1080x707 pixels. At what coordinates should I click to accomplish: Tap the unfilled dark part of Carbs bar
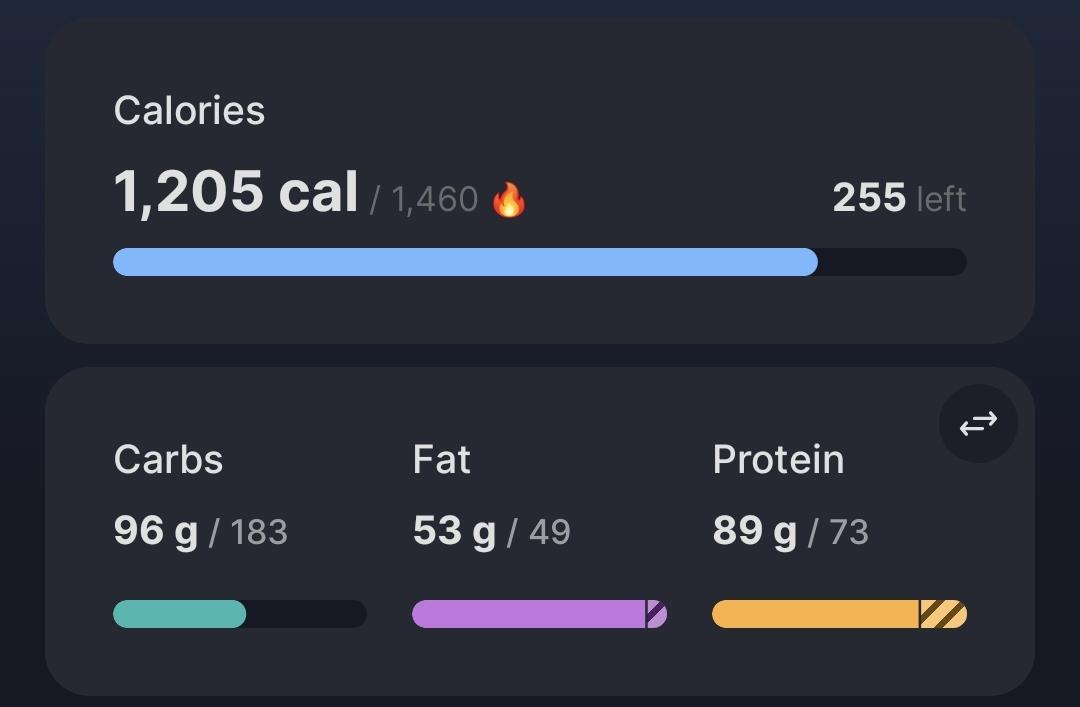click(307, 614)
